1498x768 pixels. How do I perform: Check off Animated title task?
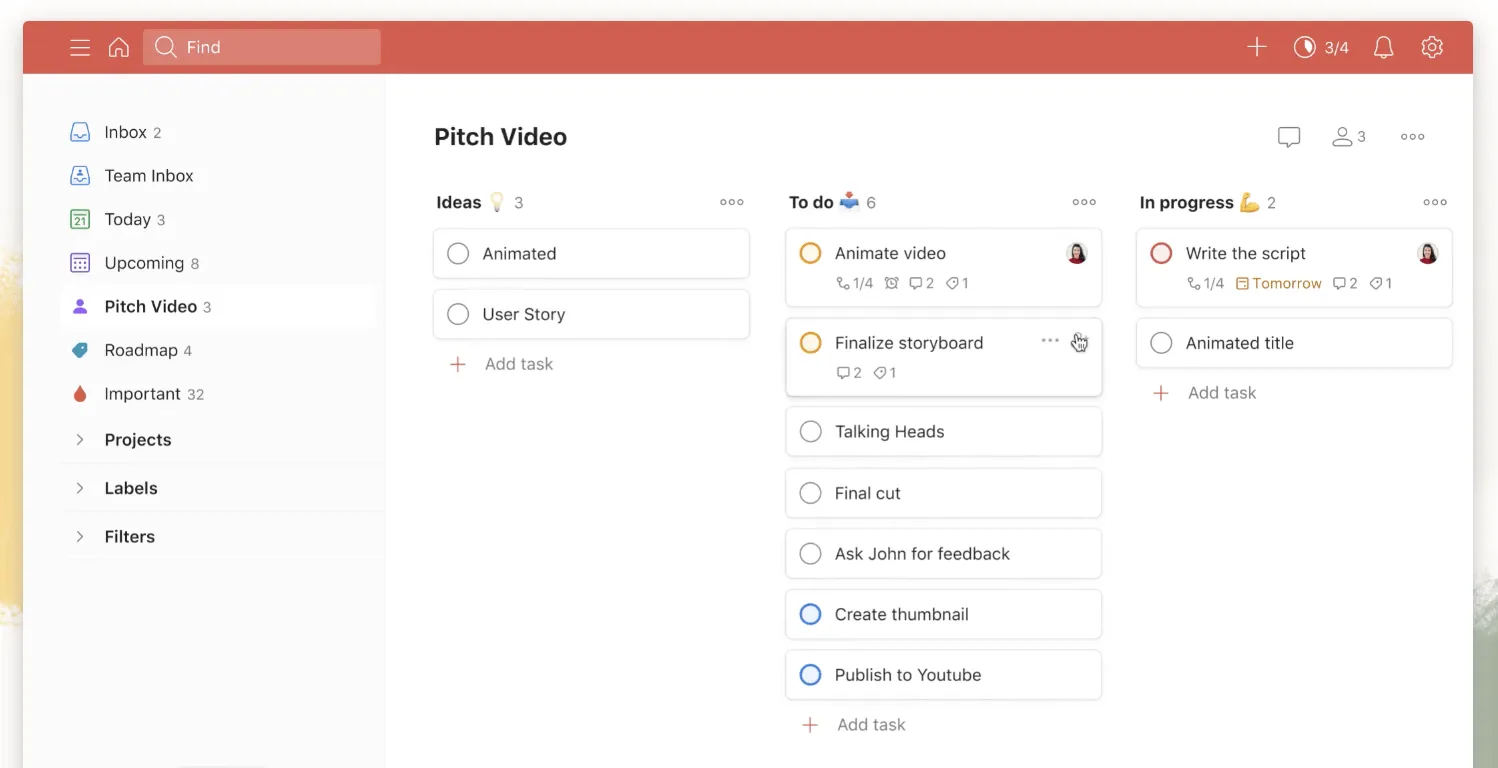tap(1161, 343)
